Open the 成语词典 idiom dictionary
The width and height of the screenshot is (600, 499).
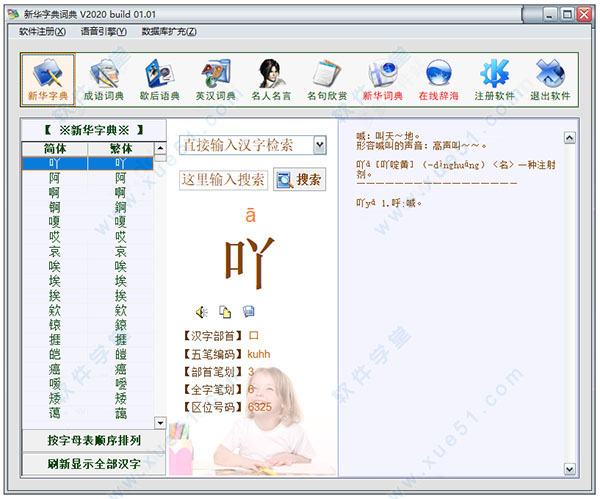pos(105,79)
